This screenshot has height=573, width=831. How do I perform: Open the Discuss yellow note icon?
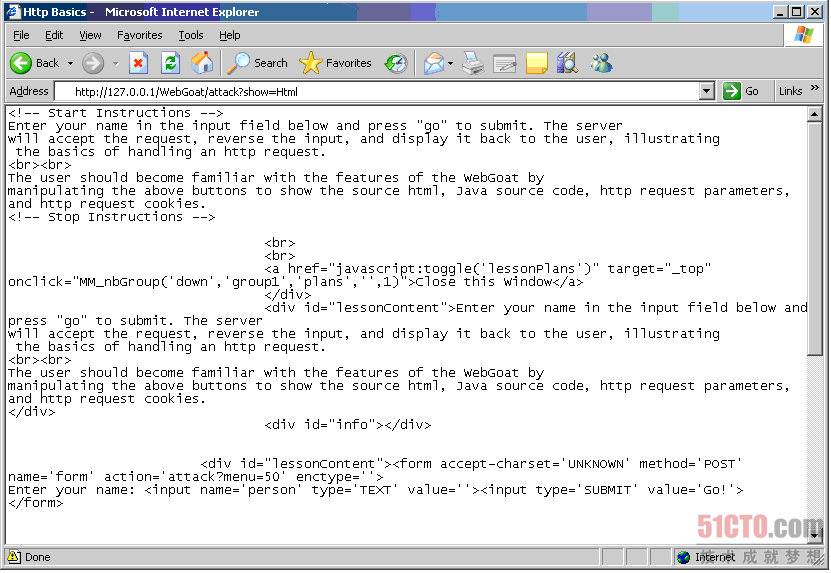coord(536,64)
